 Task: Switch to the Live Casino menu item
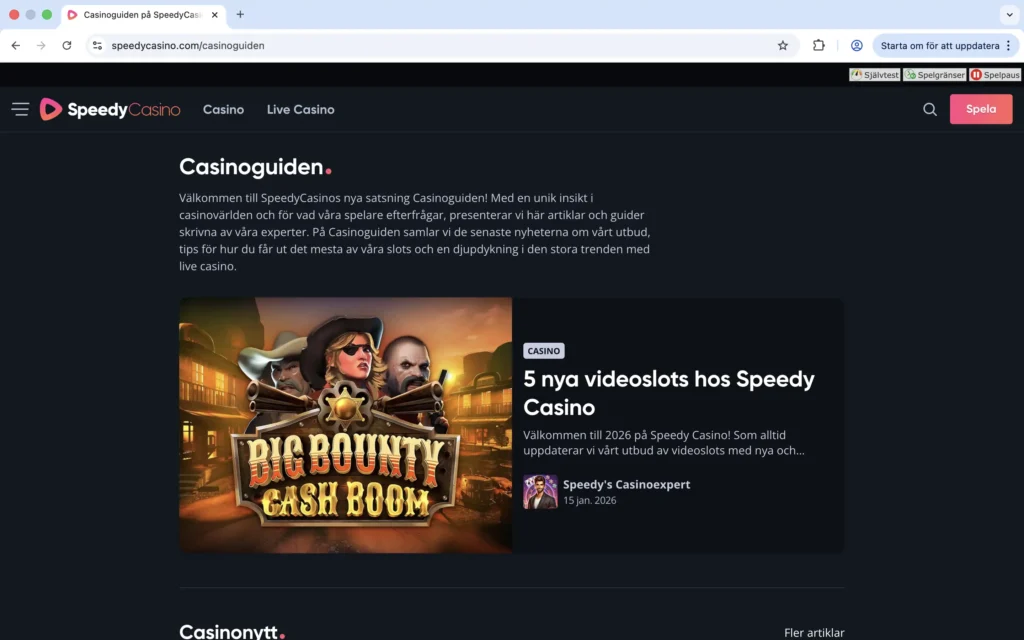pyautogui.click(x=300, y=109)
